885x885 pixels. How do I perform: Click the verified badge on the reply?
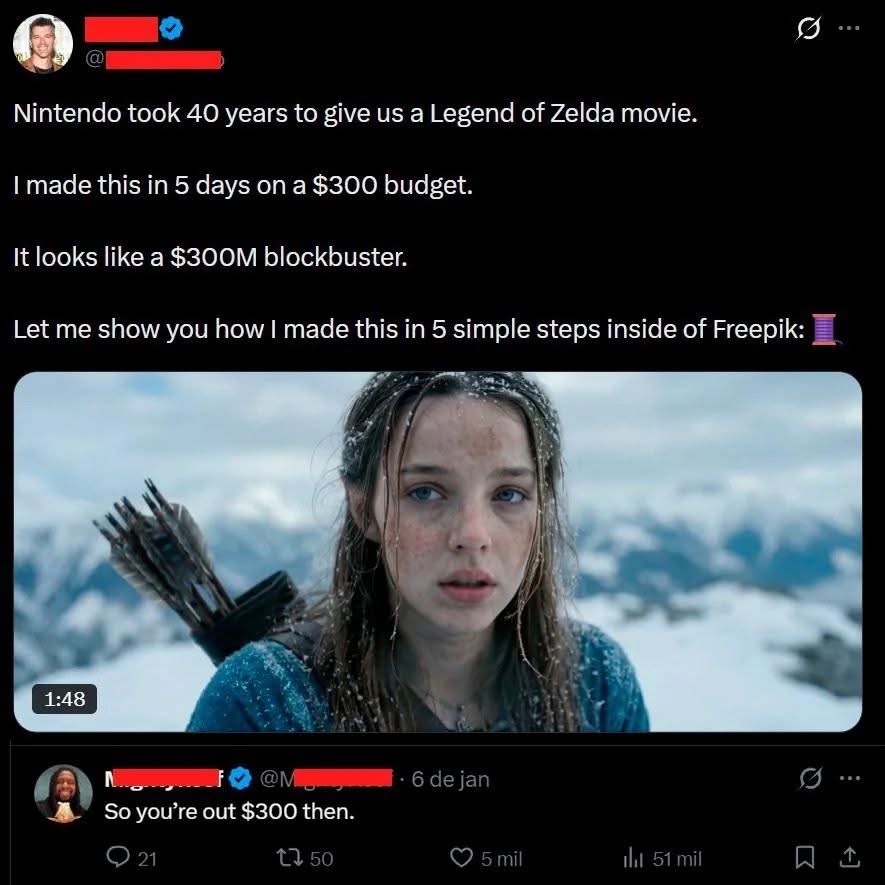(241, 778)
